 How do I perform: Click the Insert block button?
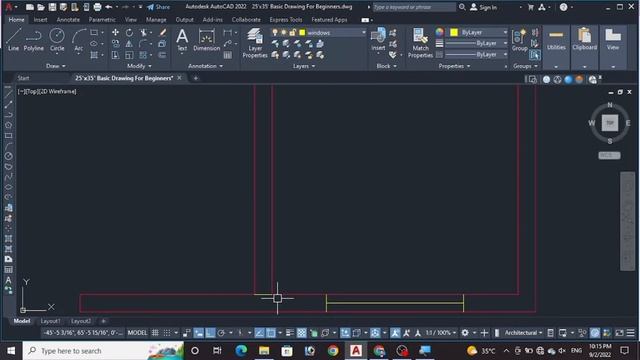point(378,40)
